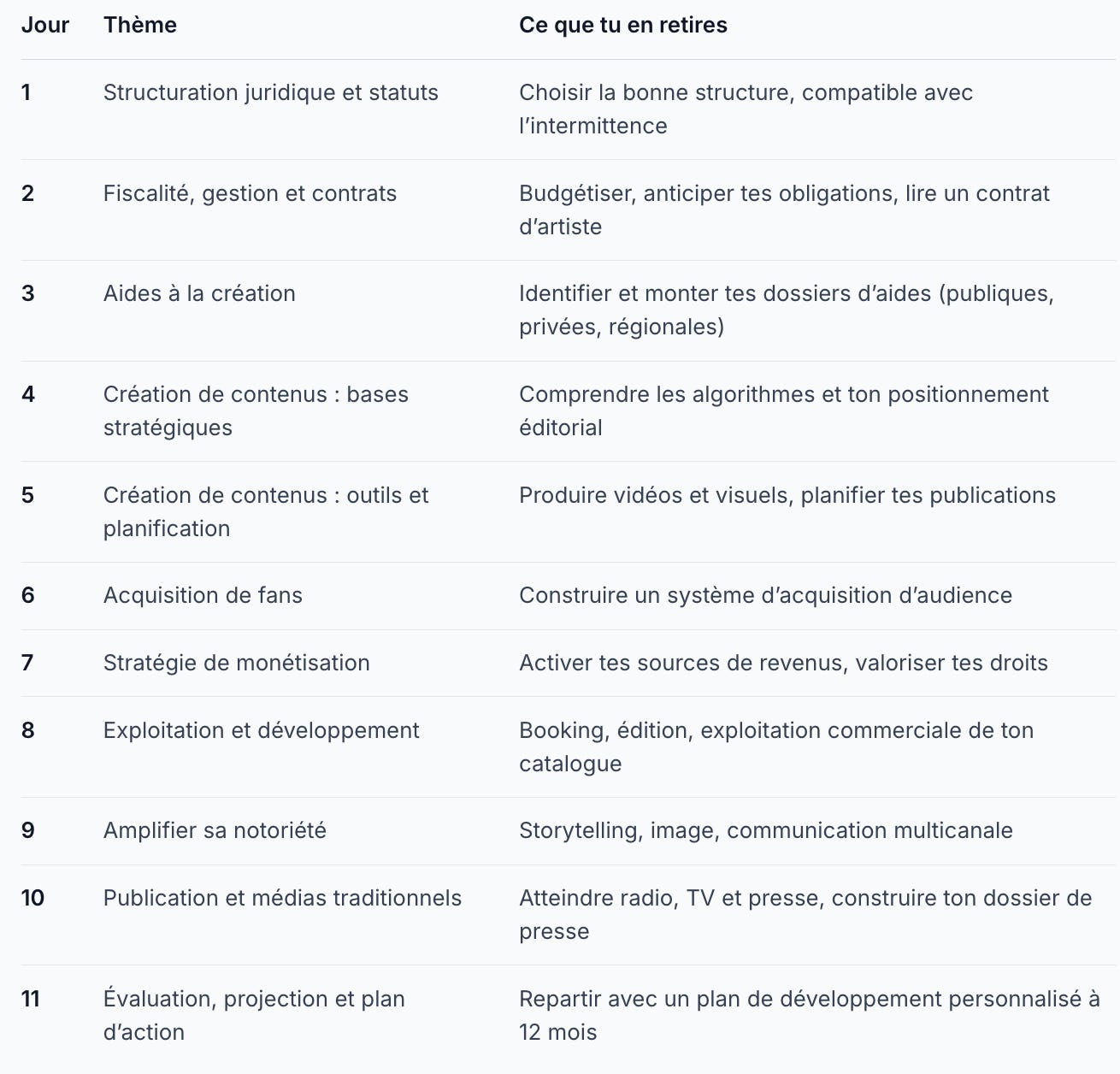Viewport: 1120px width, 1074px height.
Task: Click 'Évaluation, projection et plan d'action'
Action: [x=254, y=1015]
